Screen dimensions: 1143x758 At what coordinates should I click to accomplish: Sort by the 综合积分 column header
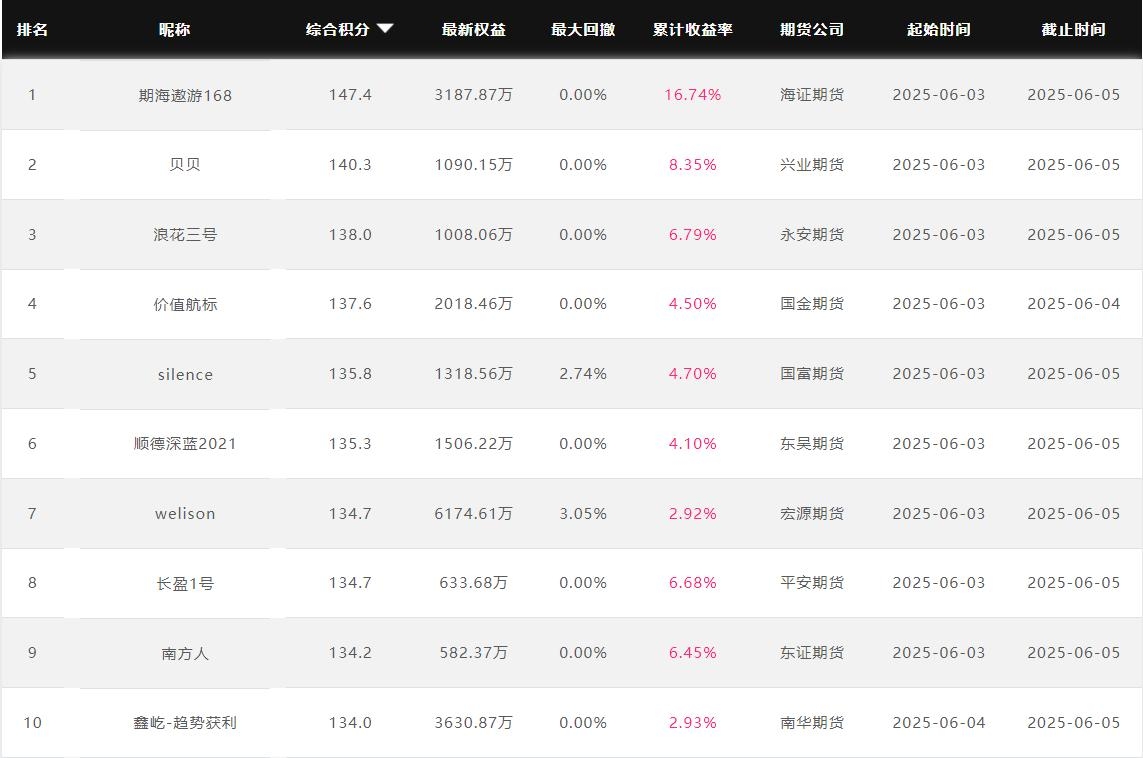tap(338, 30)
